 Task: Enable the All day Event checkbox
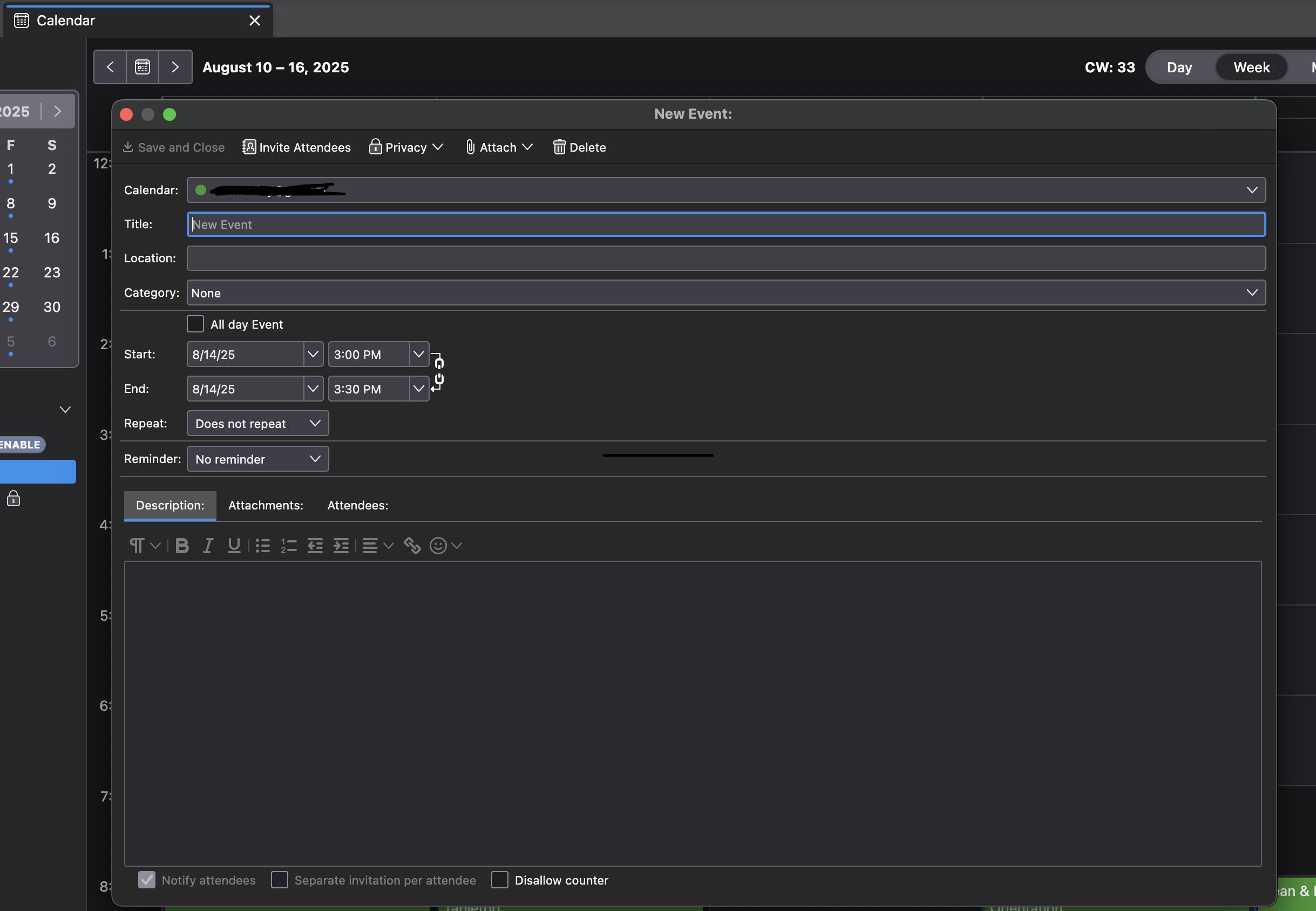195,324
